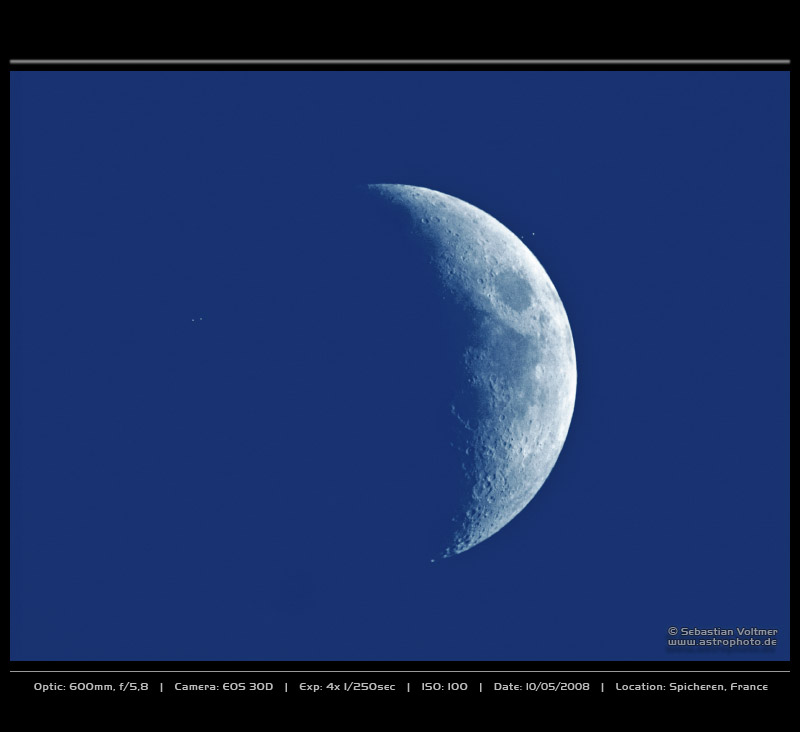Click the separator between Optic and Camera
Screen dimensions: 800x732
(161, 687)
